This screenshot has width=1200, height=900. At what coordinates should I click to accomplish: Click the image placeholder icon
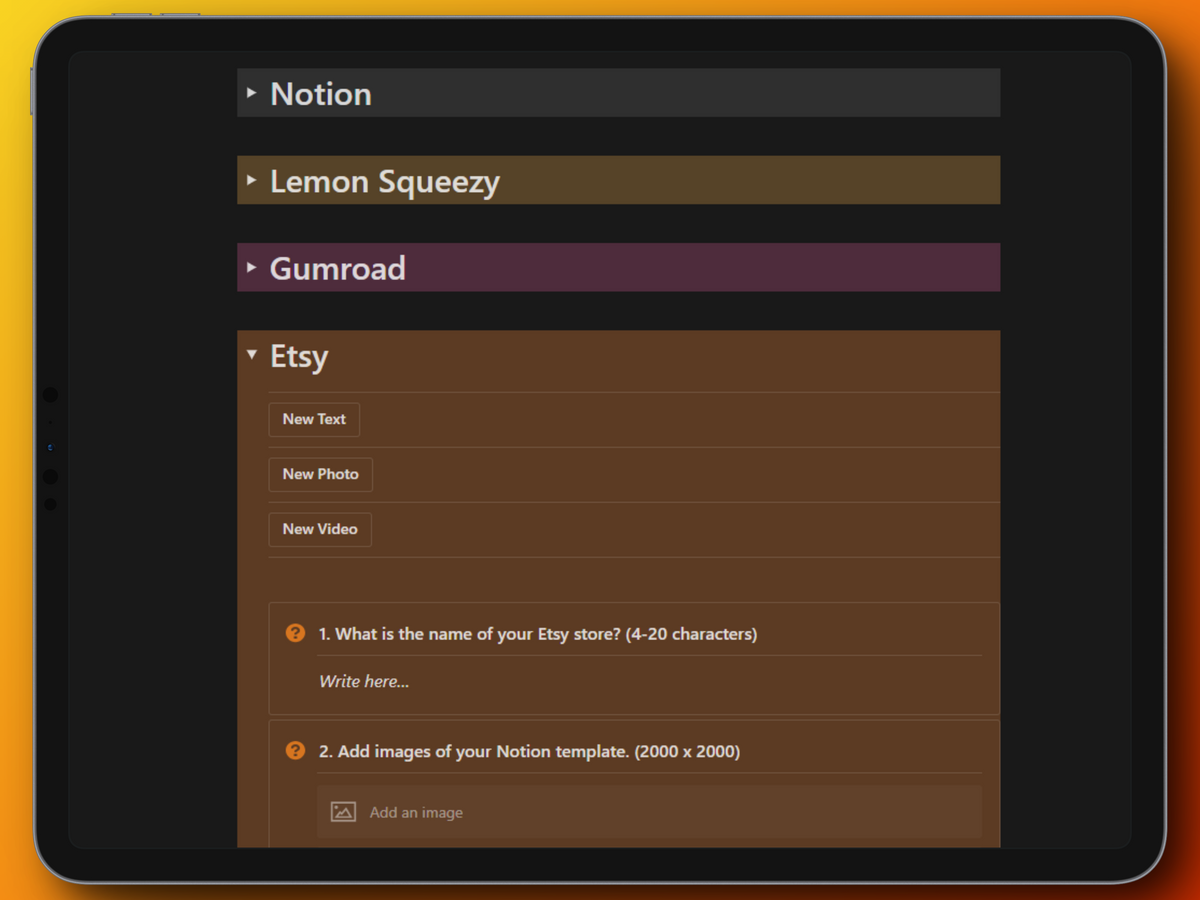click(x=343, y=812)
